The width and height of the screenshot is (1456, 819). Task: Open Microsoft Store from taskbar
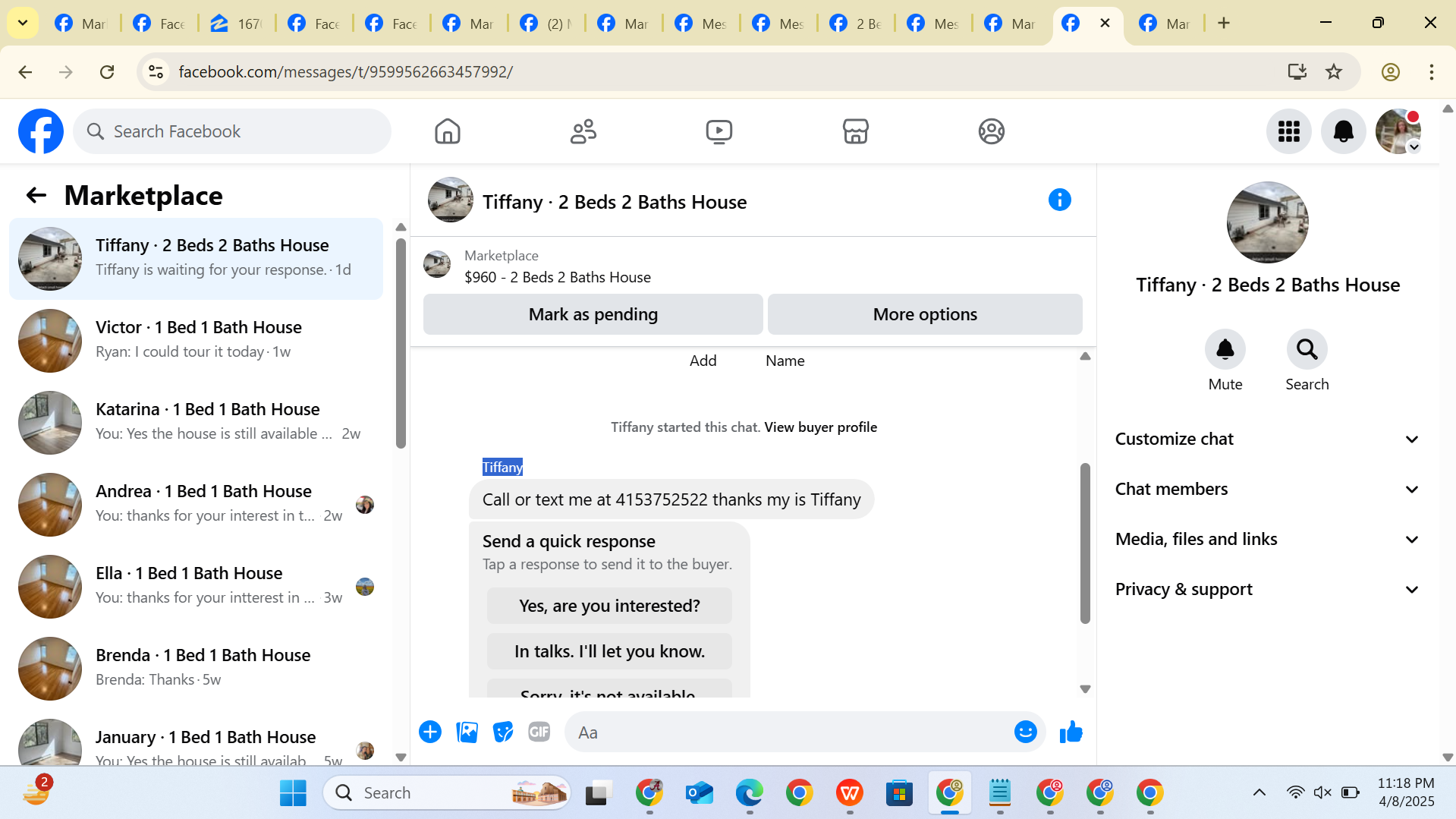click(899, 792)
